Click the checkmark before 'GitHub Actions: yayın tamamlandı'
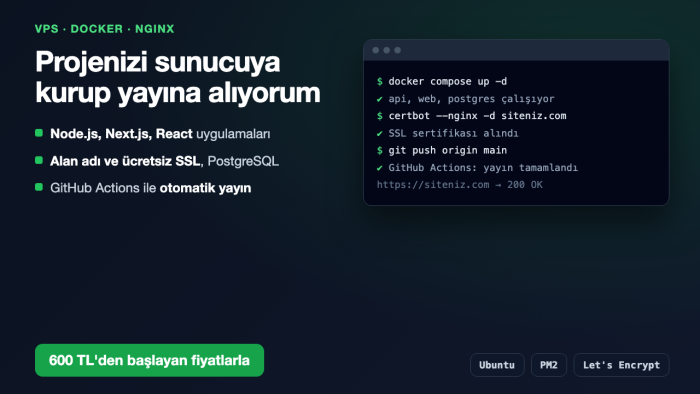Screen dimensions: 700x394 [379, 168]
